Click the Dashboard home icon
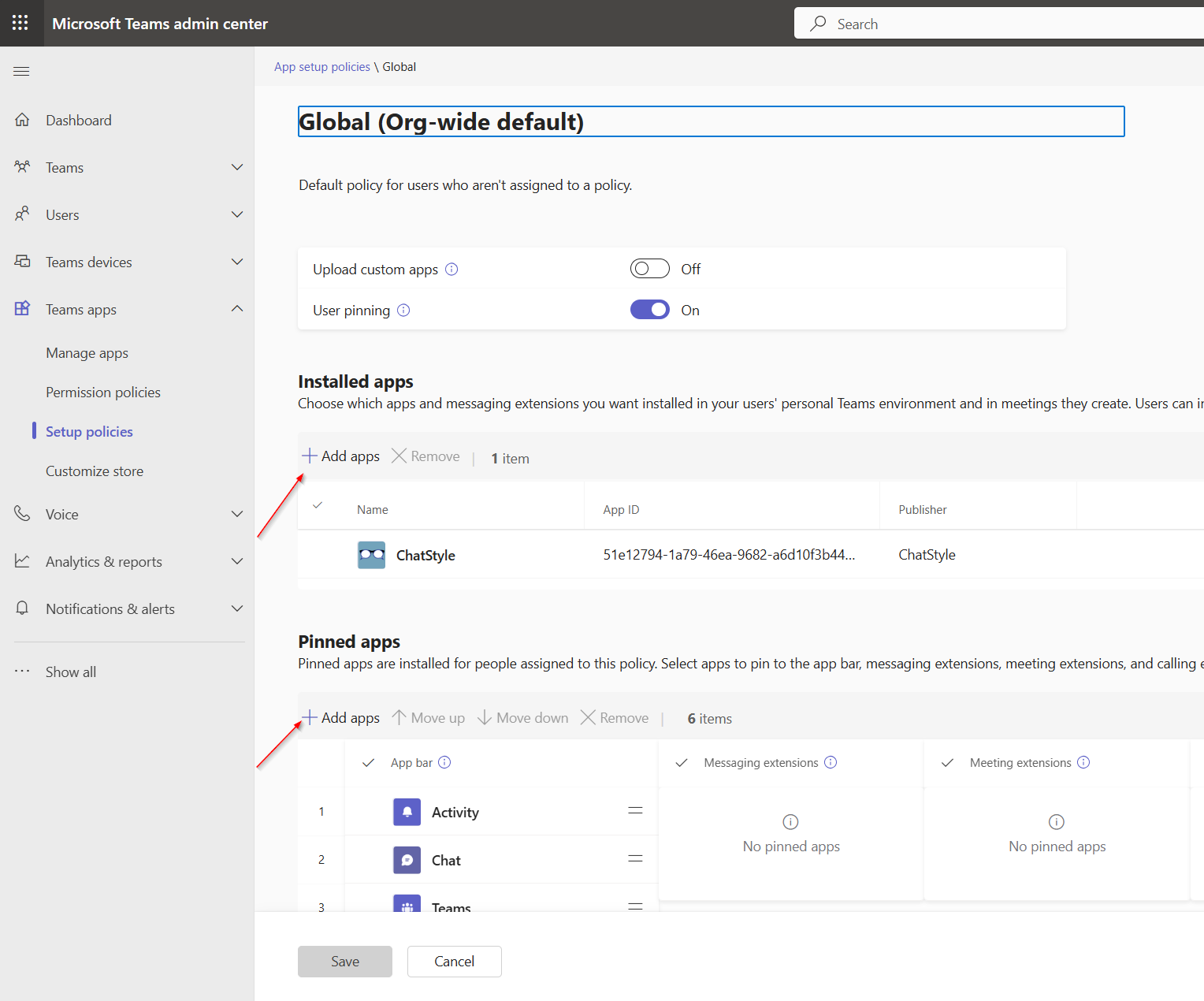Screen dimensions: 1204x1001 pos(22,120)
